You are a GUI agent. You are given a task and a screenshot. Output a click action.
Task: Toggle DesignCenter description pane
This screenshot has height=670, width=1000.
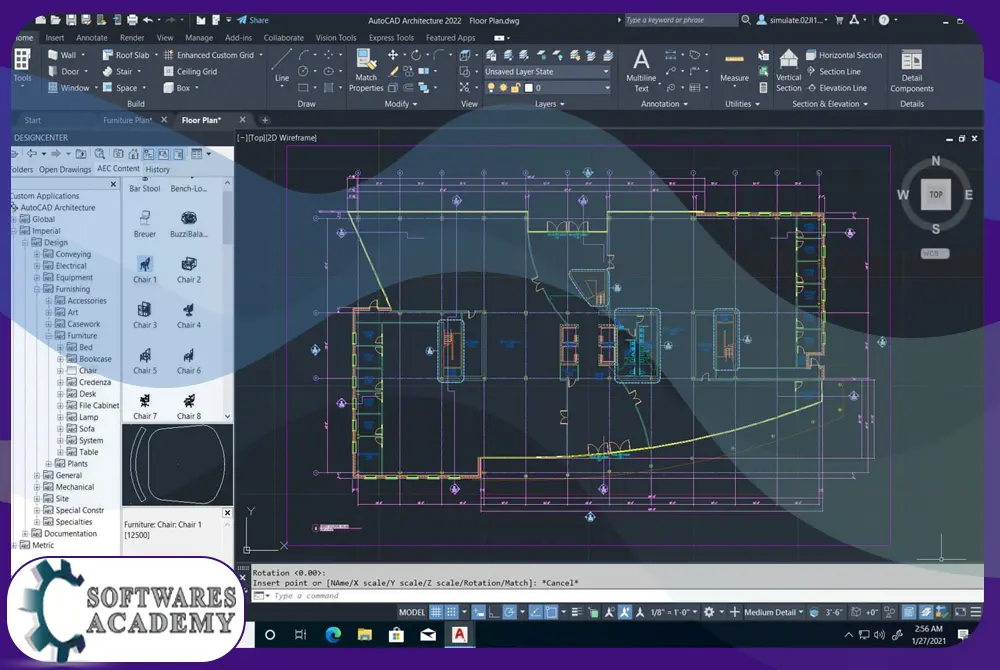[x=179, y=154]
